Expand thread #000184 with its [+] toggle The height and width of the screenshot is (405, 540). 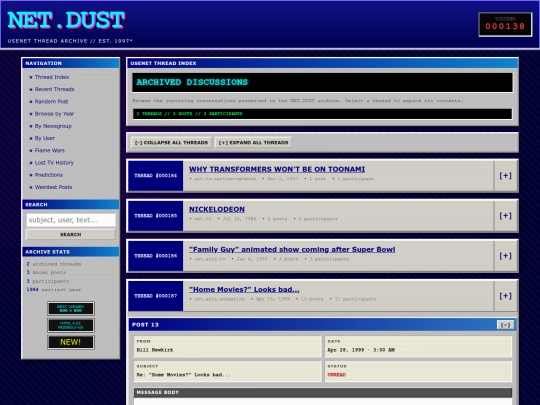coord(505,176)
